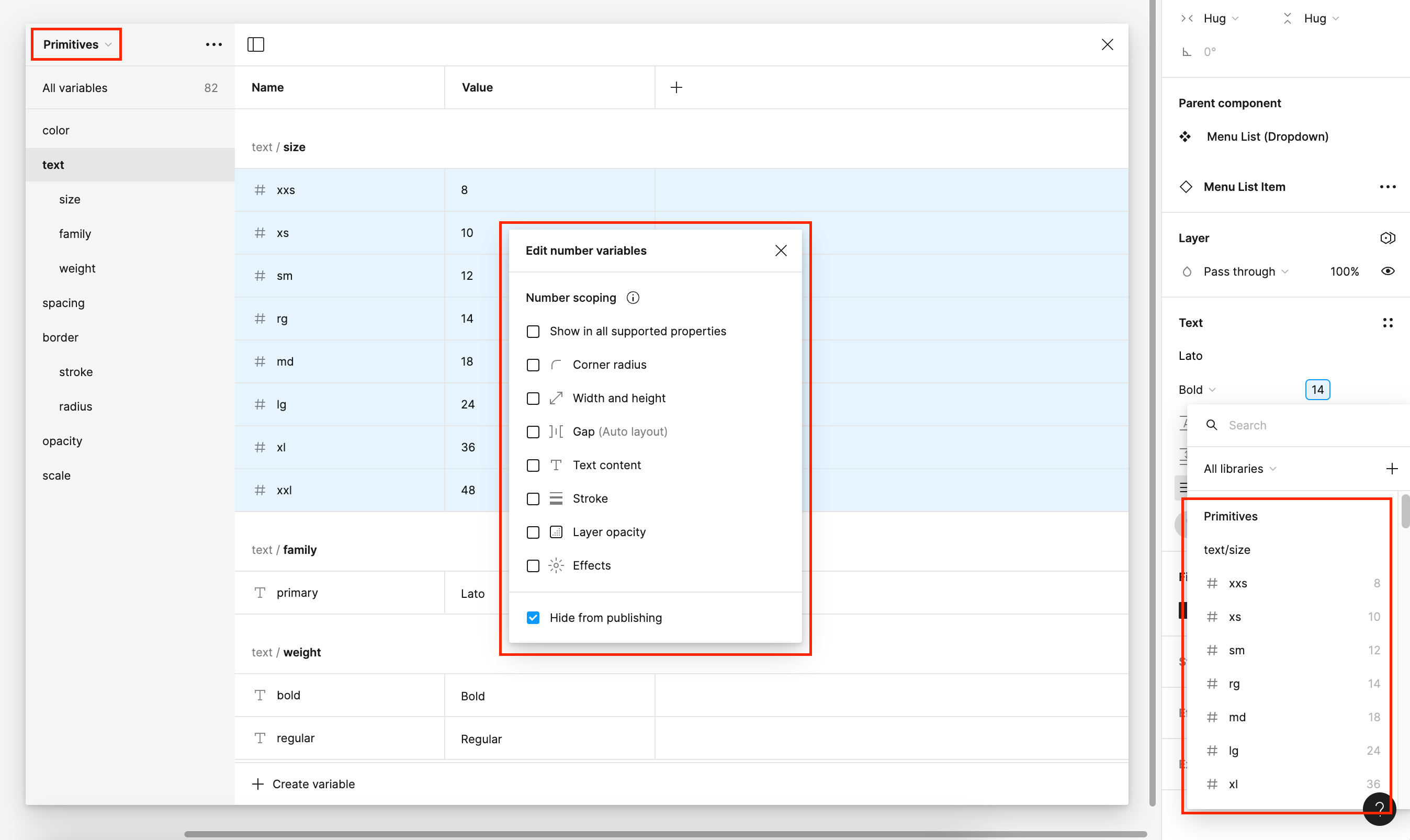Check the Layer opacity scope

(533, 532)
